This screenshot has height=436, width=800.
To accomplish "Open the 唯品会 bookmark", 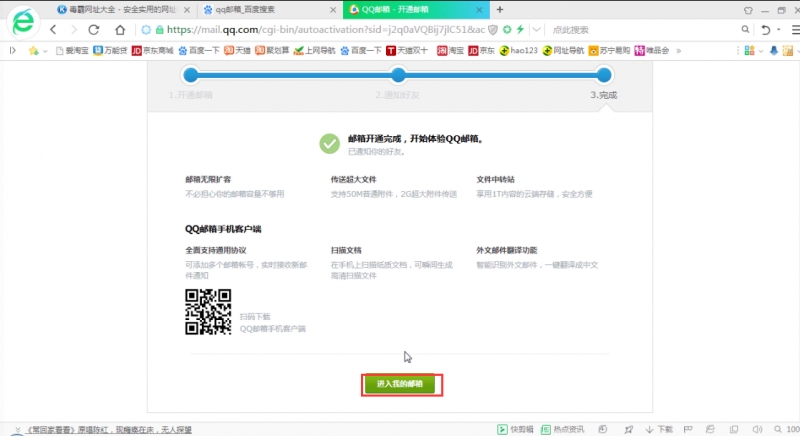I will coord(652,50).
